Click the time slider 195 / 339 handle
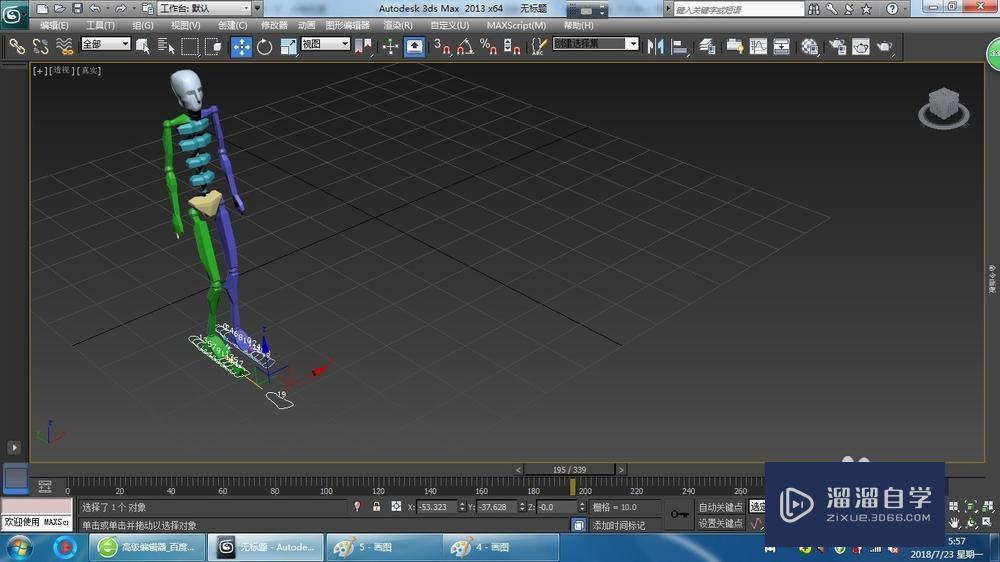Screen dimensions: 1000x562 coord(569,470)
